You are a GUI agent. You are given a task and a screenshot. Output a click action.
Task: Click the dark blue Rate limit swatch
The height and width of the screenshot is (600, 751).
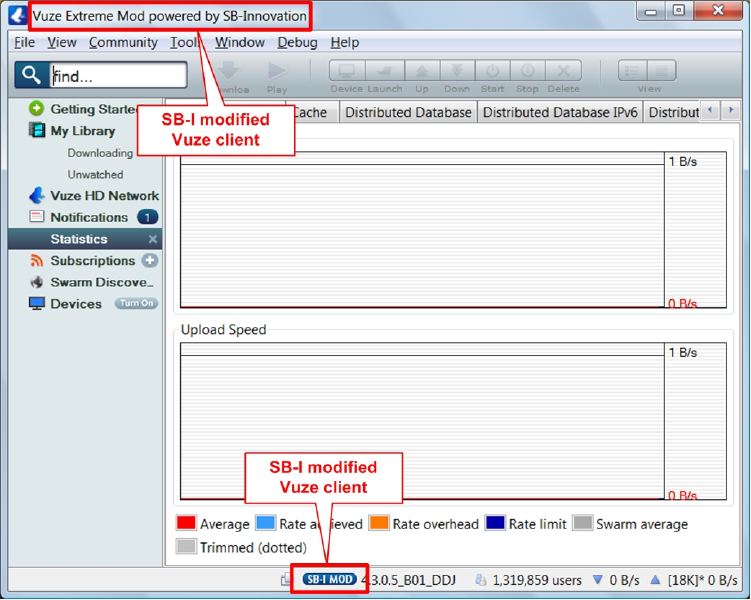click(x=495, y=523)
